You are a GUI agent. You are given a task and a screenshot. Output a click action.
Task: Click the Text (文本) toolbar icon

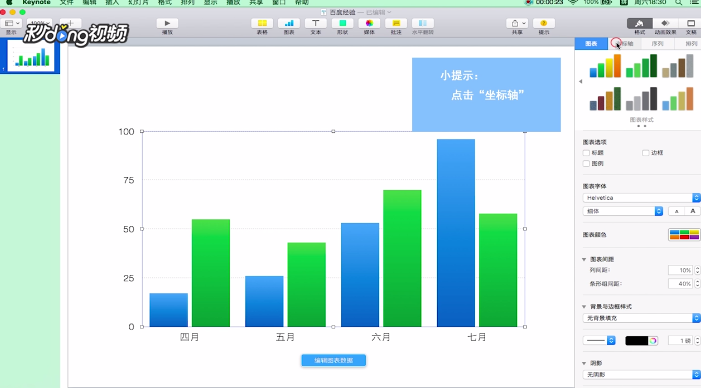[316, 23]
